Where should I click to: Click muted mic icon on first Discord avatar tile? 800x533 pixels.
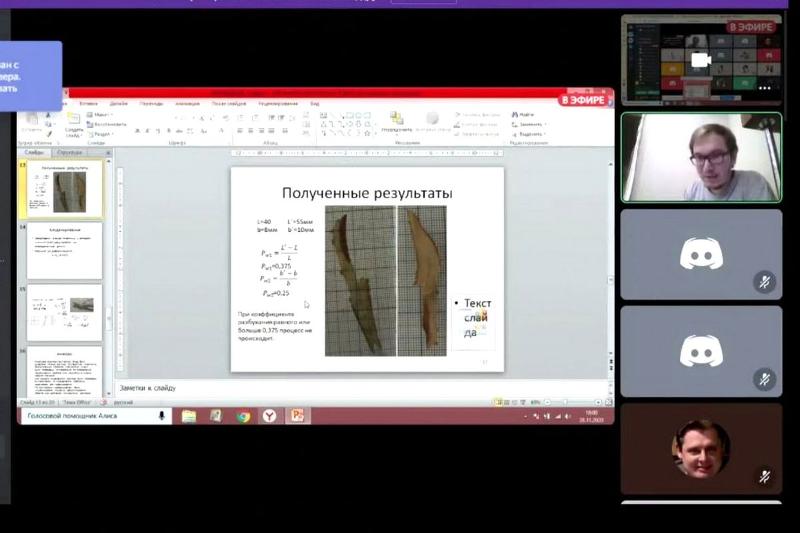point(764,282)
